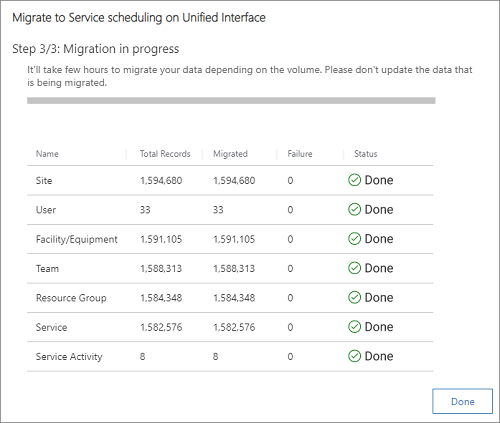This screenshot has height=423, width=500.
Task: Click the Facility/Equipment total records value
Action: (x=161, y=239)
